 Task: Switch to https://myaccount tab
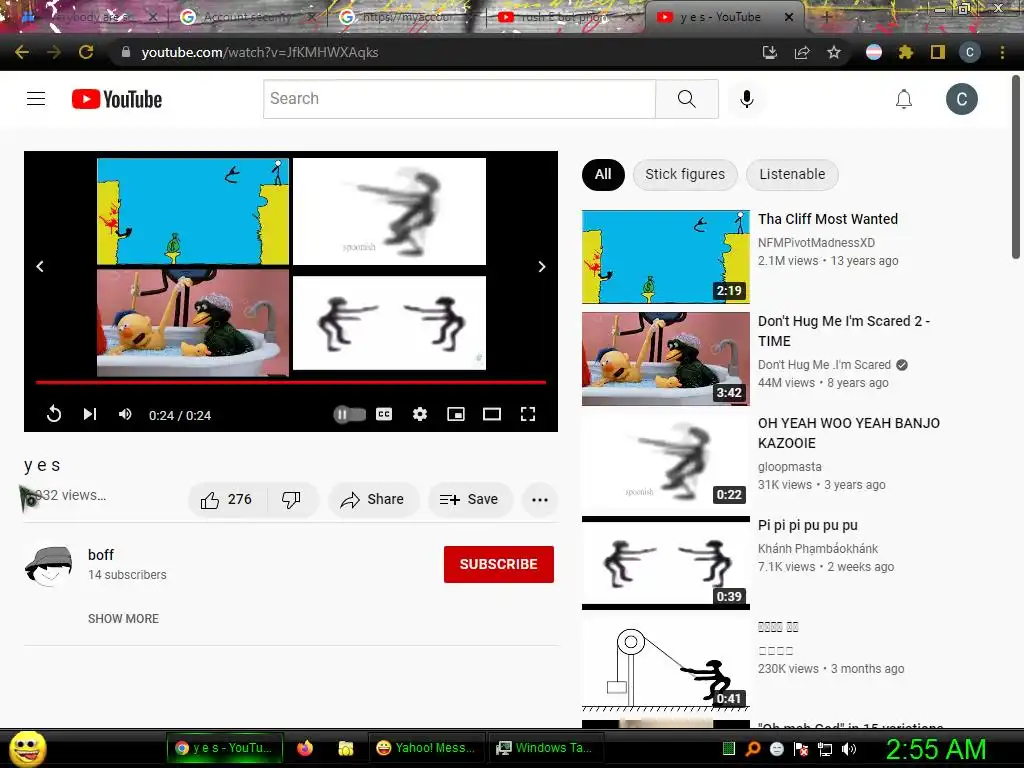(405, 17)
